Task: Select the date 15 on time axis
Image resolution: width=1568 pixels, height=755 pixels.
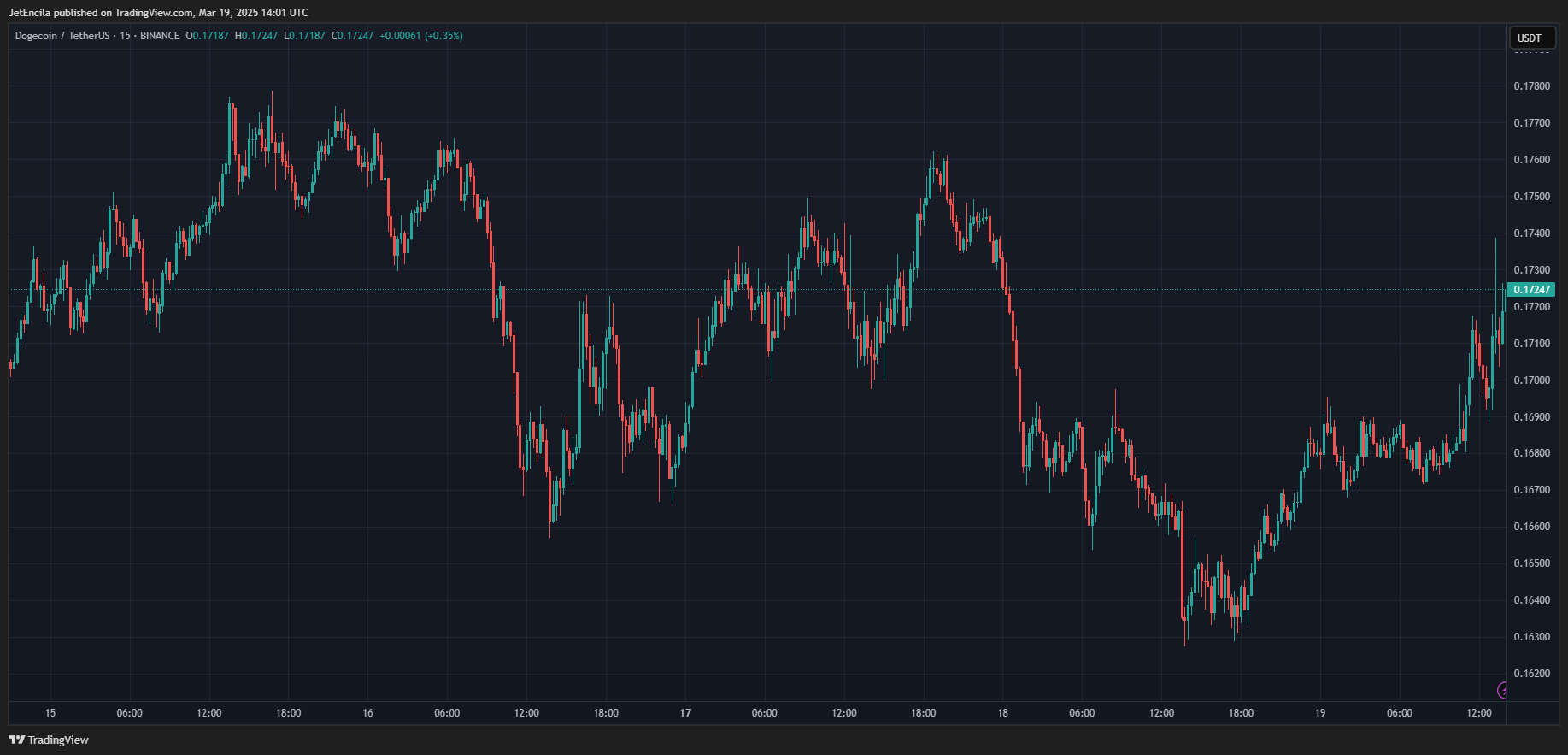Action: click(x=50, y=713)
